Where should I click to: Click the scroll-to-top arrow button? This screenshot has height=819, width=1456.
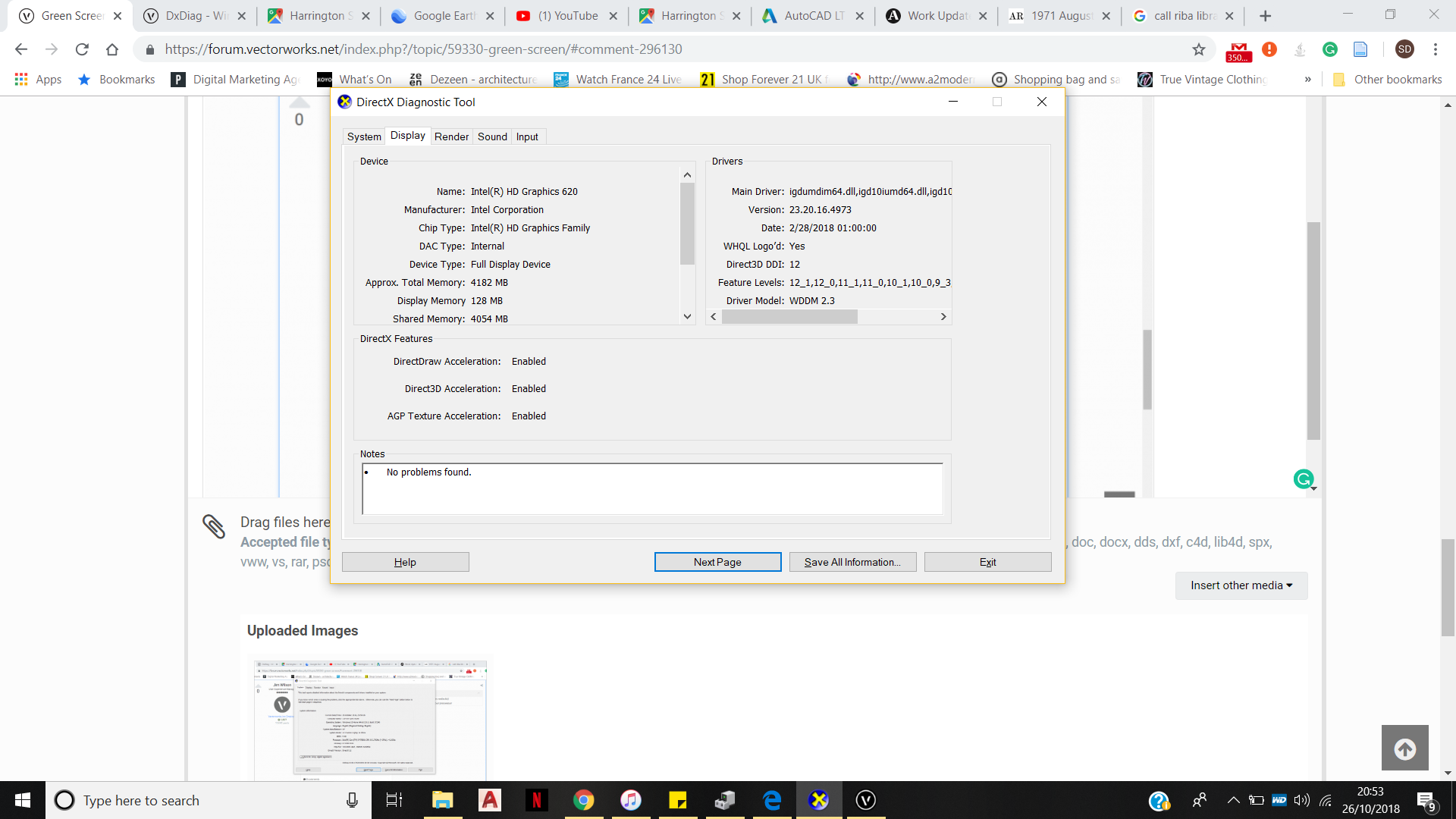(x=1404, y=748)
